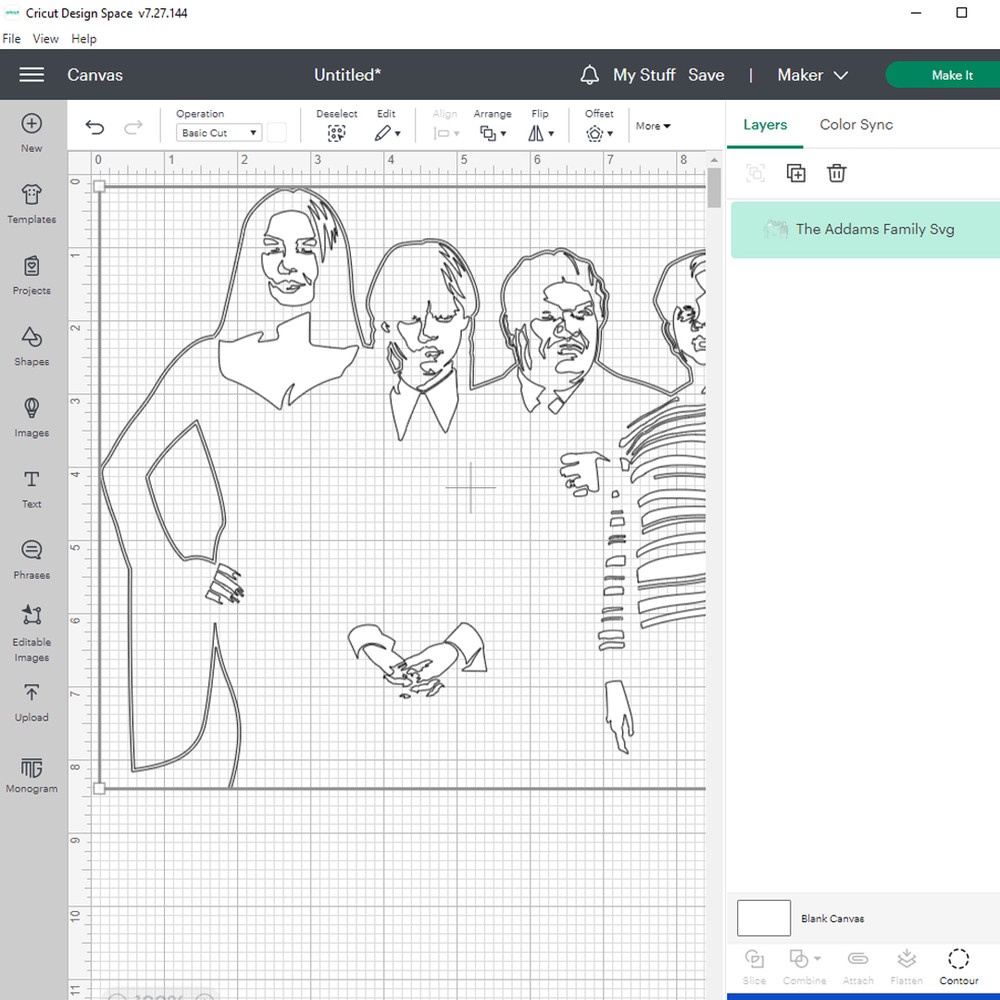This screenshot has width=1000, height=1000.
Task: Expand the More toolbar options
Action: point(653,126)
